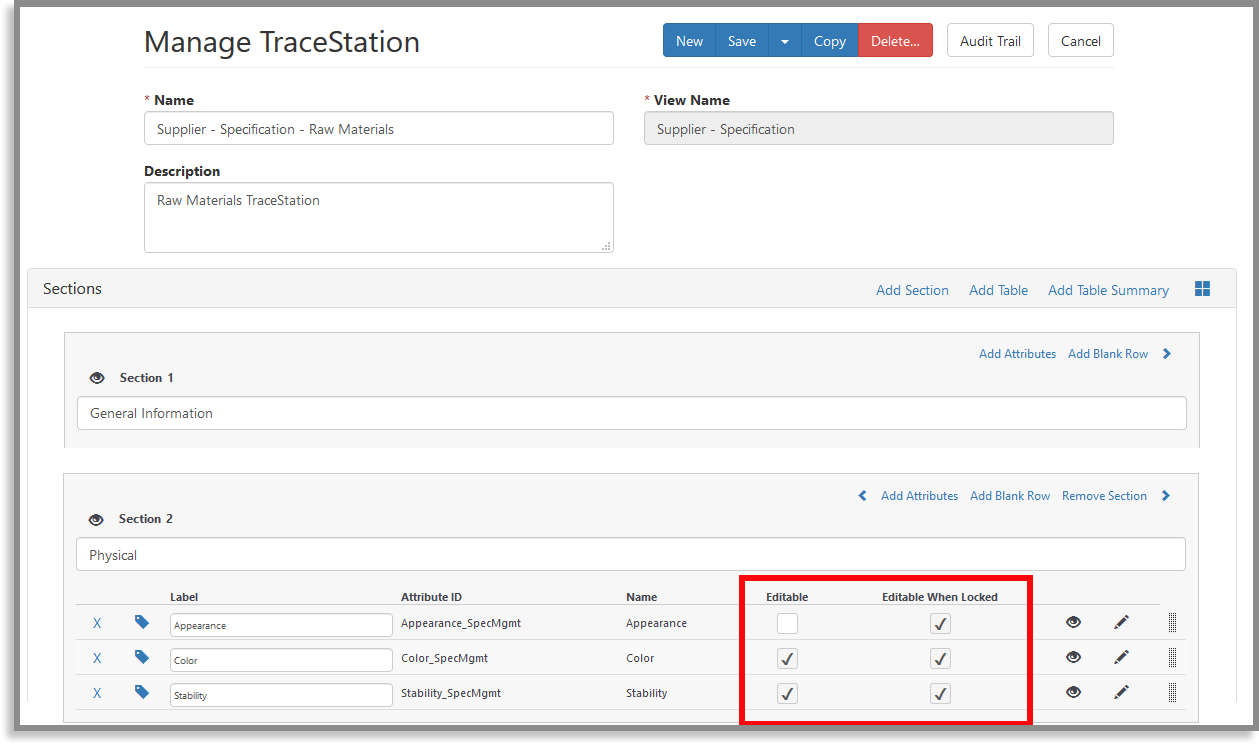Click the Color label input
Image resolution: width=1259 pixels, height=745 pixels.
pos(281,660)
